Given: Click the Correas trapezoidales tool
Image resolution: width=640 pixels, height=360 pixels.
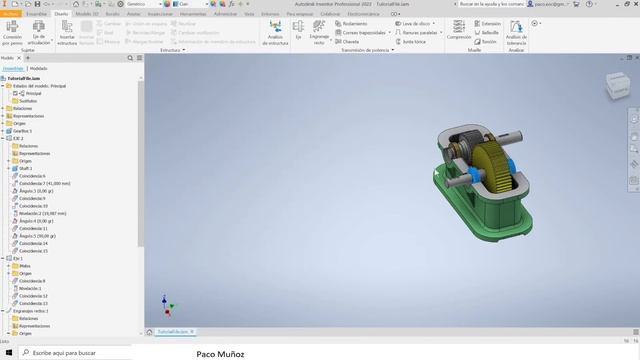Looking at the screenshot, I should (360, 33).
